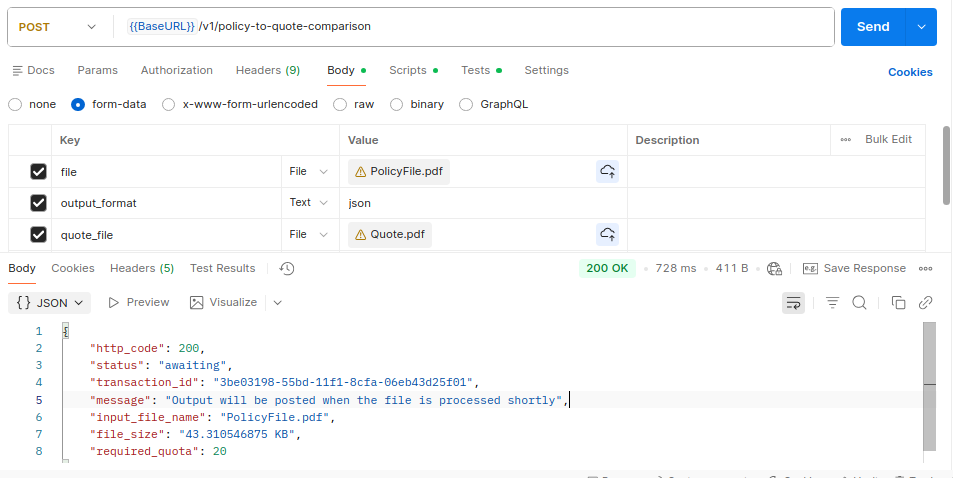Select the form-data radio button
Viewport: 957px width, 478px height.
[x=78, y=104]
